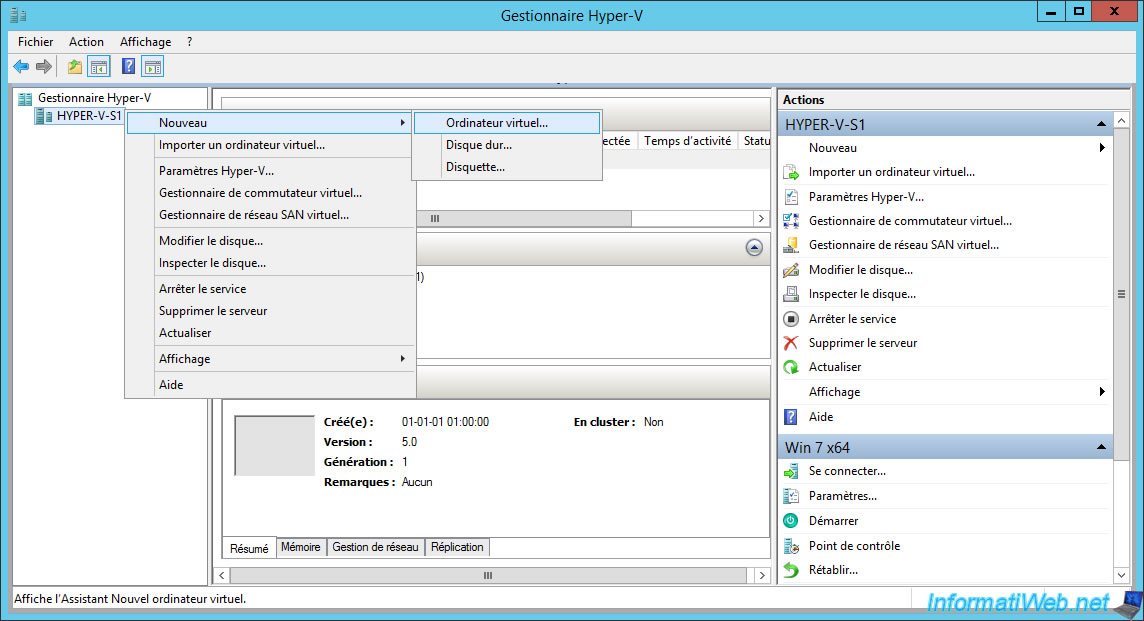
Task: Click the HYPER-V-S1 server icon in tree
Action: [x=45, y=116]
